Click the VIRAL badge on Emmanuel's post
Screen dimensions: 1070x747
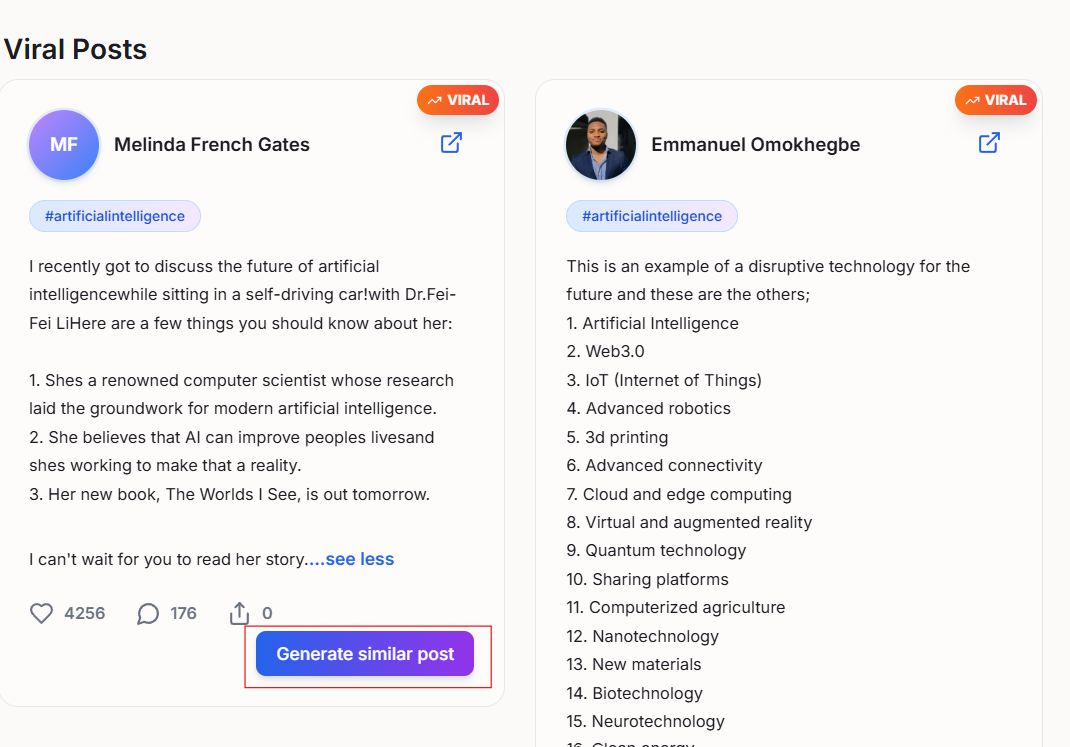pos(995,100)
